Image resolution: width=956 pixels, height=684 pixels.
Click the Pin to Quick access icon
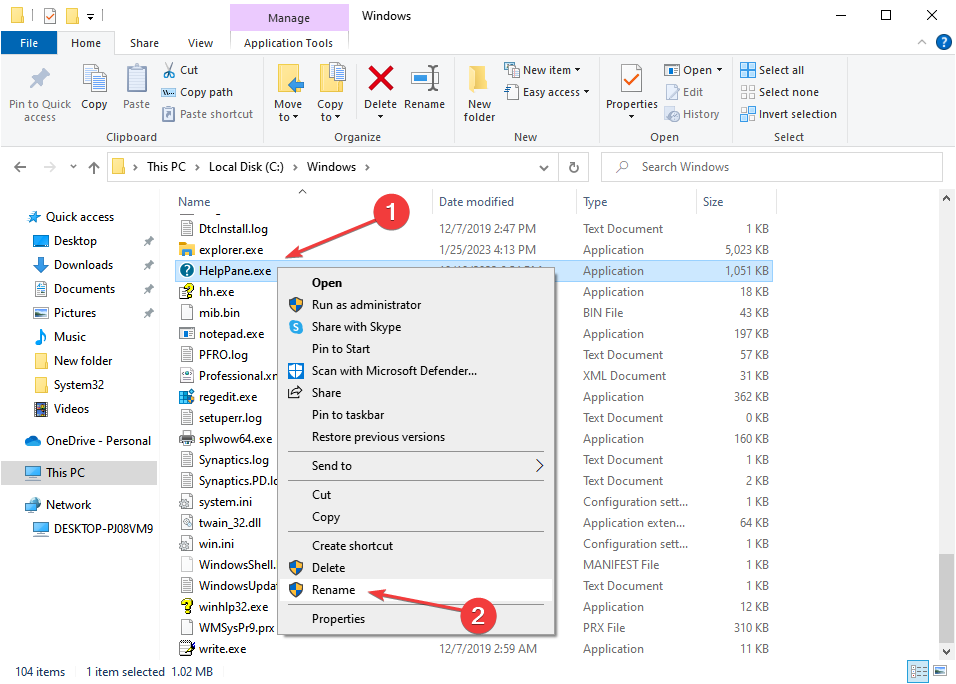pyautogui.click(x=40, y=79)
